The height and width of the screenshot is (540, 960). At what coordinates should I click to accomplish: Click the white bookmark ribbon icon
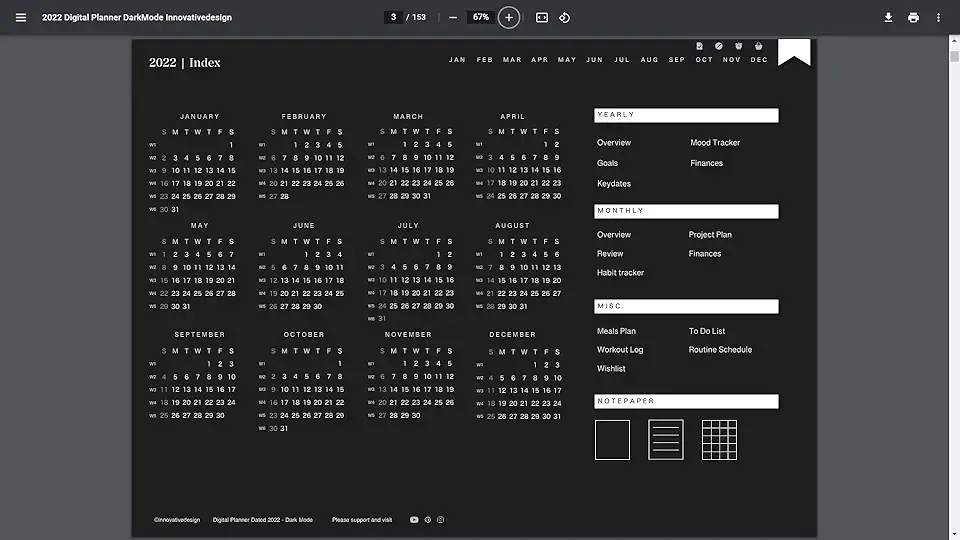[x=794, y=53]
